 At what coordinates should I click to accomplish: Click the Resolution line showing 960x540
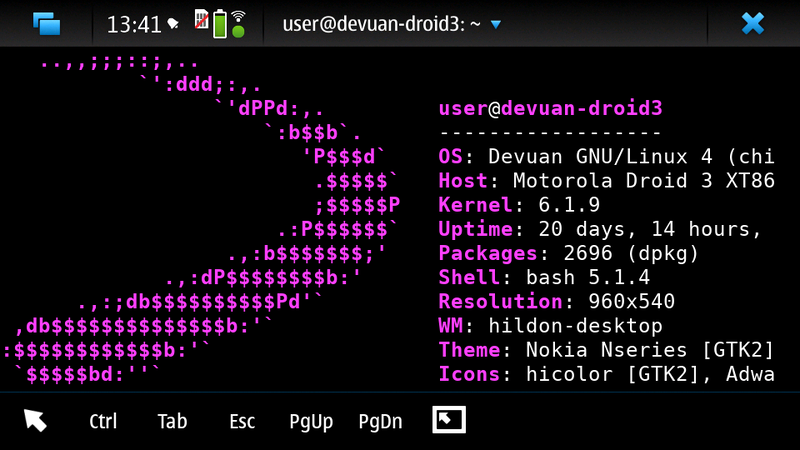pos(557,302)
